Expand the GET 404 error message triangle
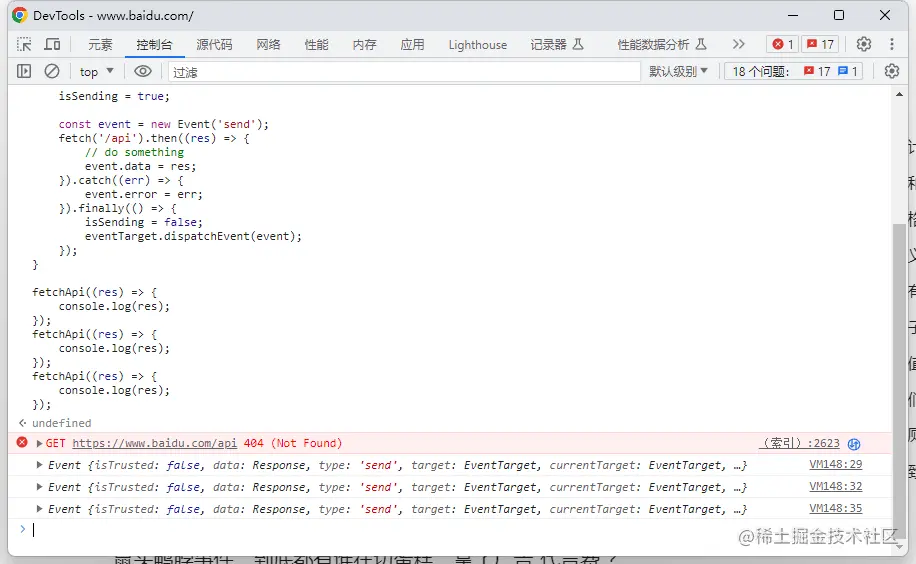Screen dimensions: 916x564 [39, 444]
